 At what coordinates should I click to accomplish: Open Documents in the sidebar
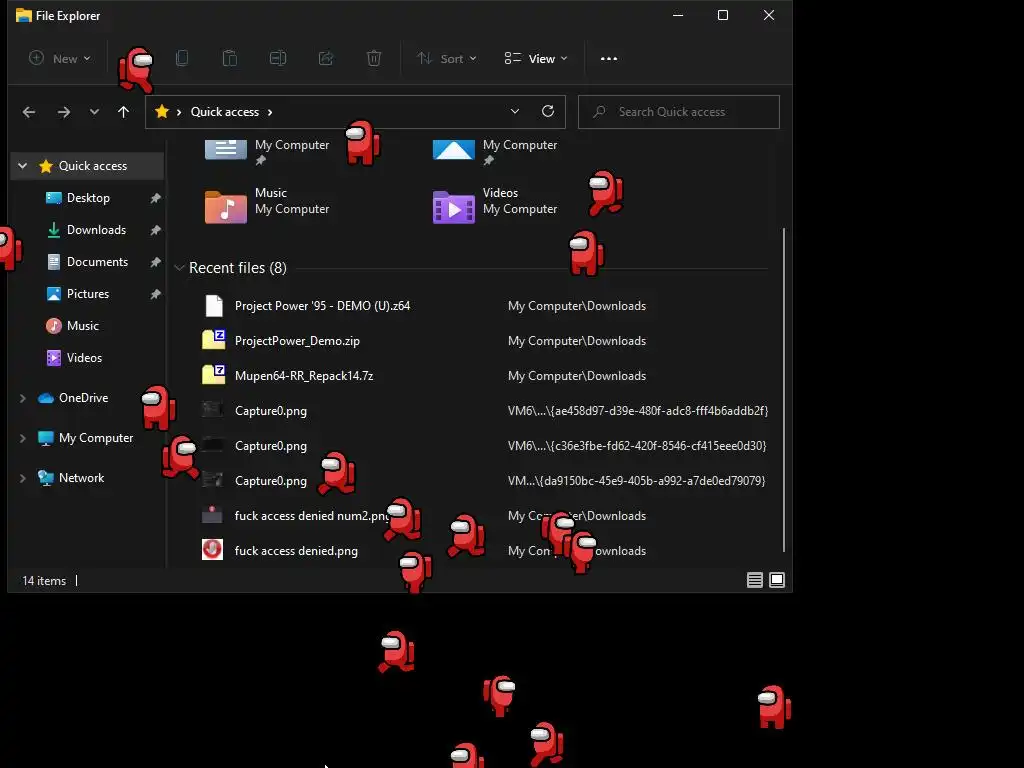(97, 262)
